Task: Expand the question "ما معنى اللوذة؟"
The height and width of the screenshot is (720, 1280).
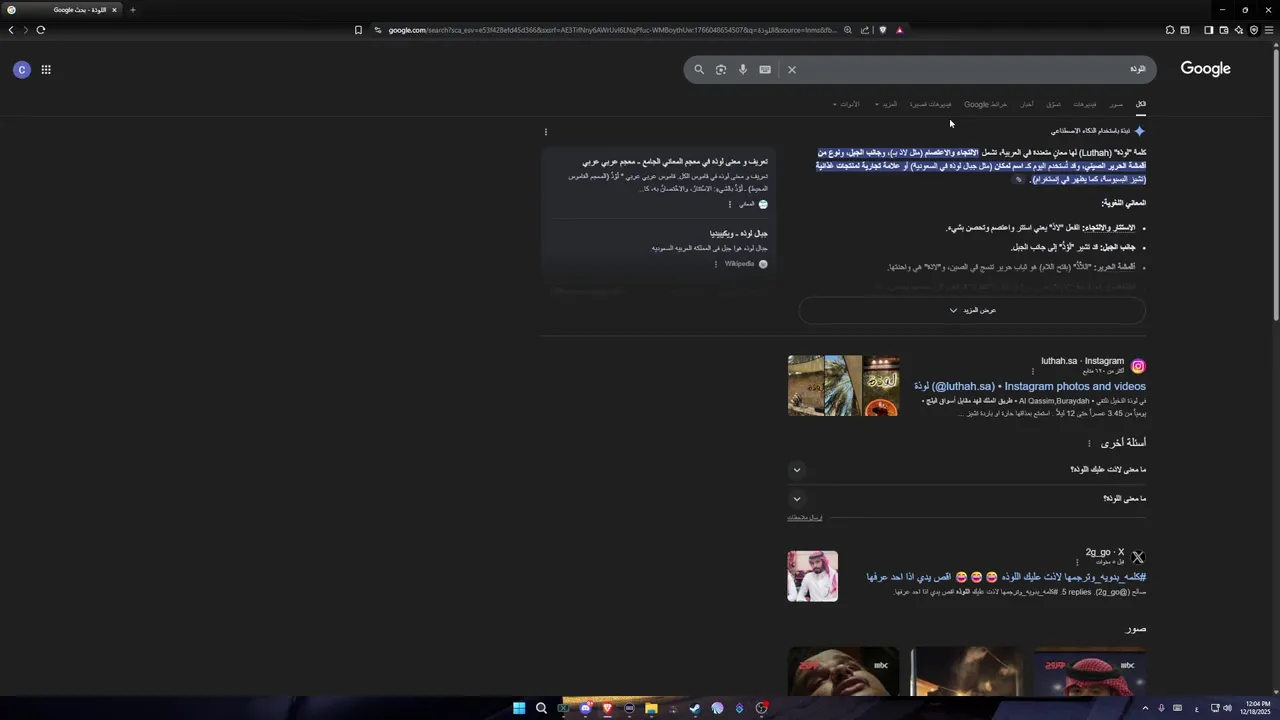Action: [x=966, y=499]
